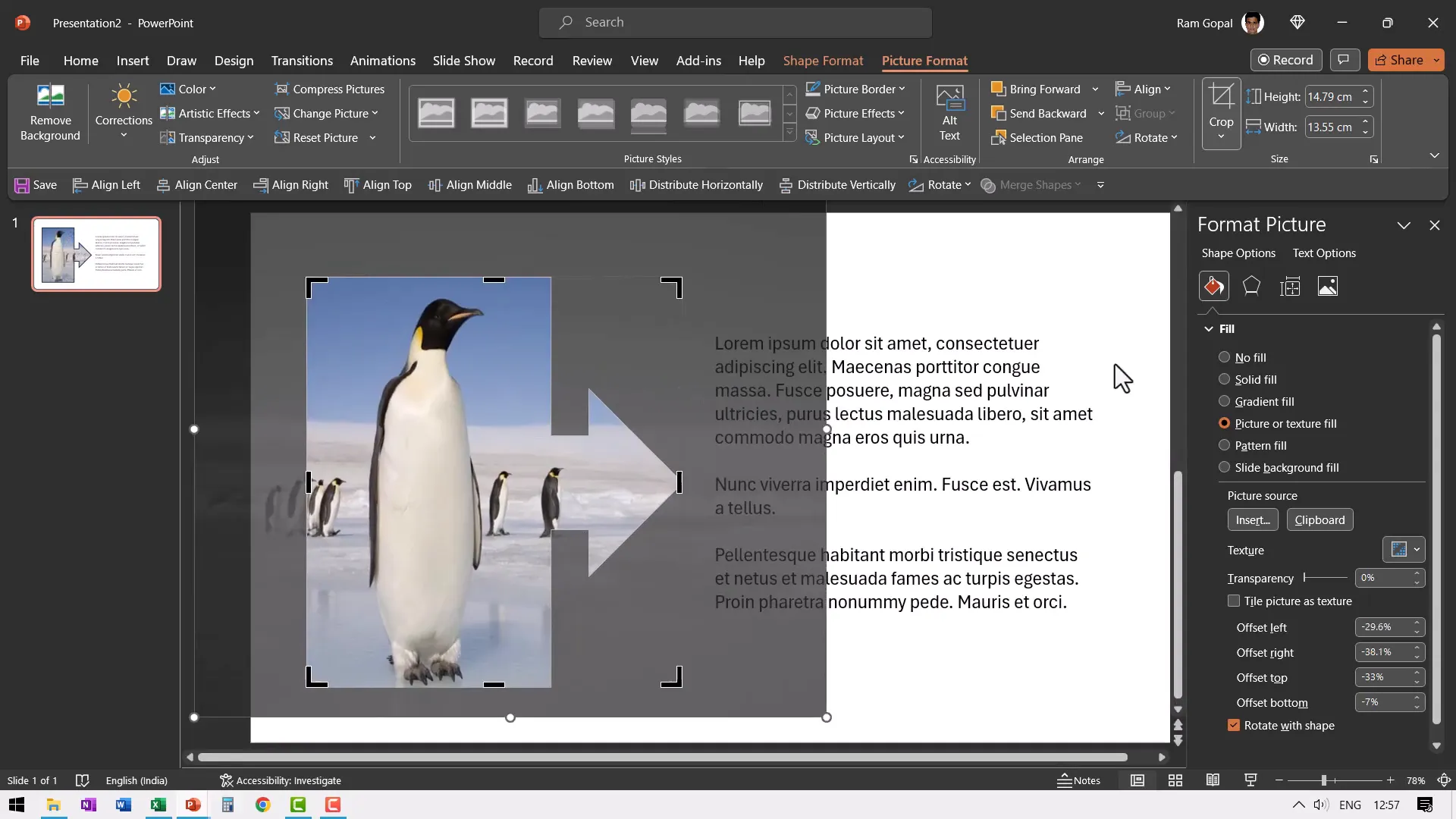Select No fill option

tap(1241, 357)
